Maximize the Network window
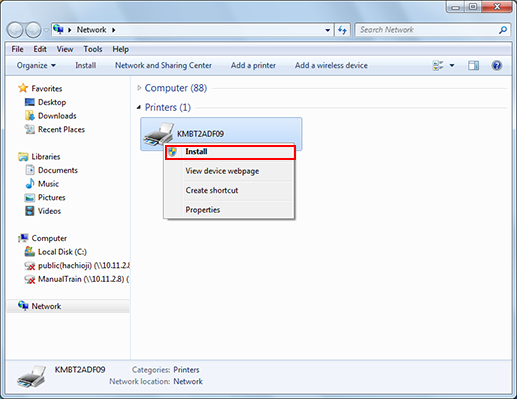 tap(473, 7)
